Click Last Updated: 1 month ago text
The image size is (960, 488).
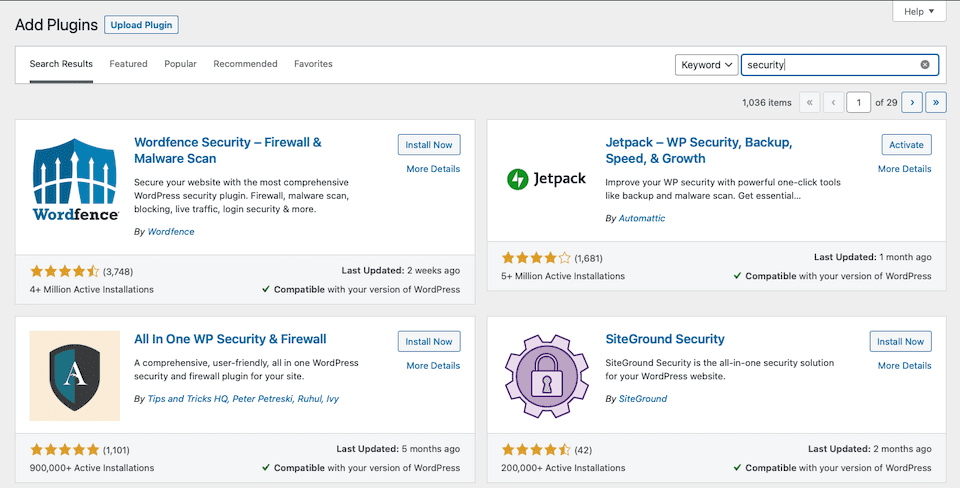872,257
